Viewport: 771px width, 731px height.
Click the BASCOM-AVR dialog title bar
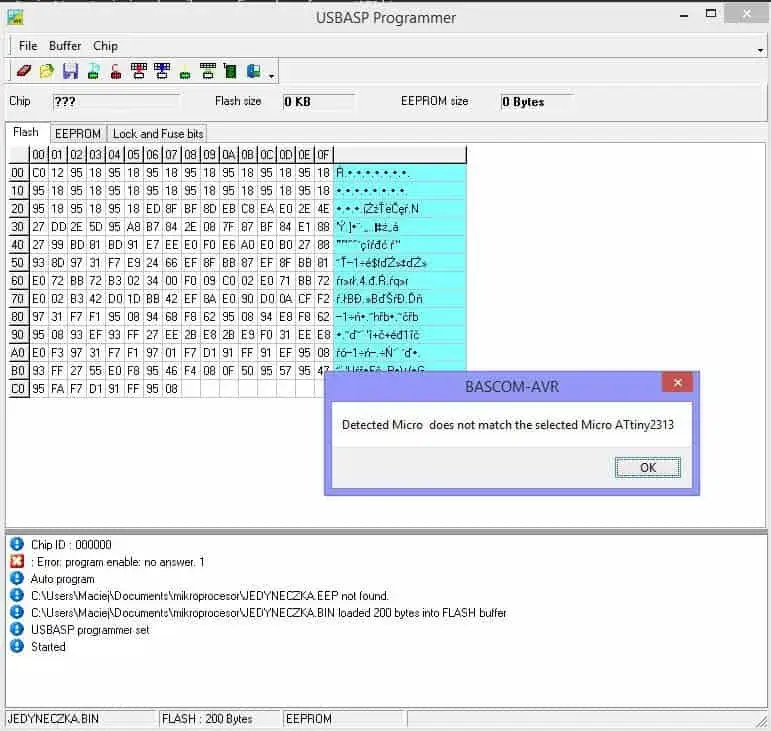pos(512,386)
